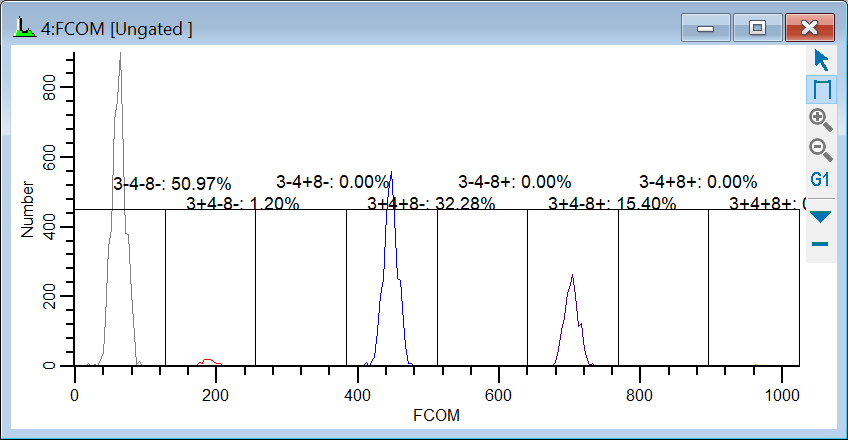
Task: Collapse toolbar with the minus icon
Action: [821, 244]
